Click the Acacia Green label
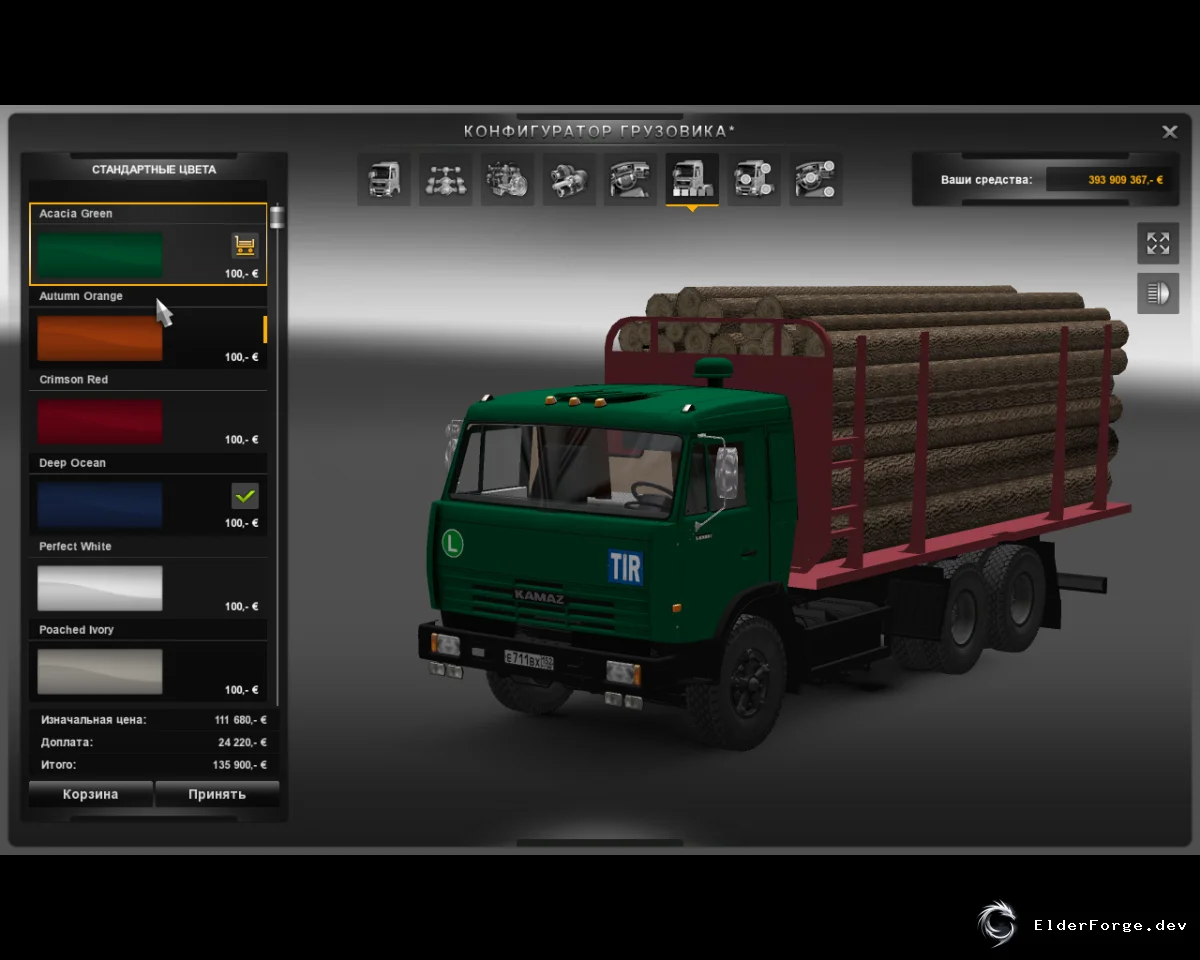Image resolution: width=1200 pixels, height=960 pixels. click(x=76, y=213)
